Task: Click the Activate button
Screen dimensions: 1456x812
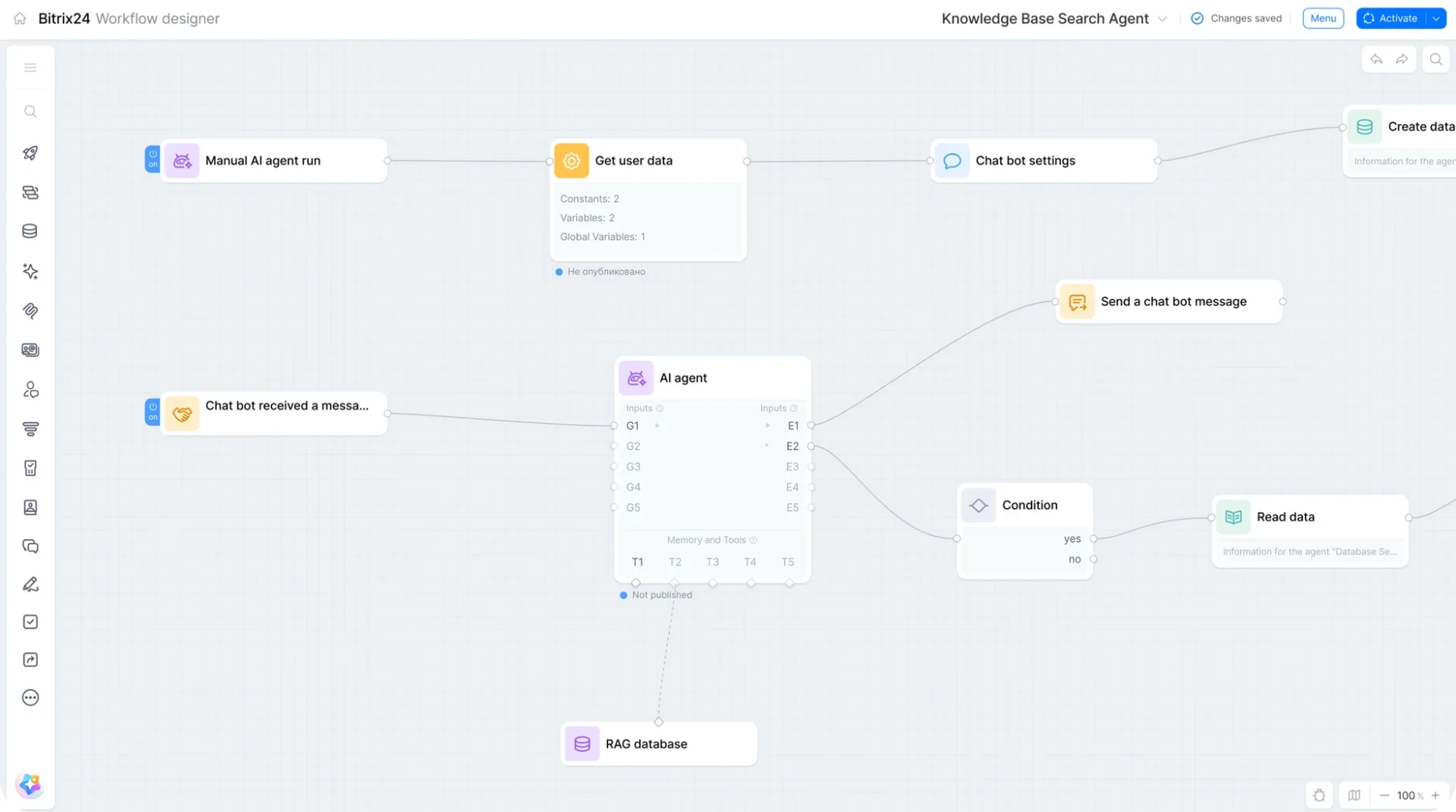Action: [1392, 18]
